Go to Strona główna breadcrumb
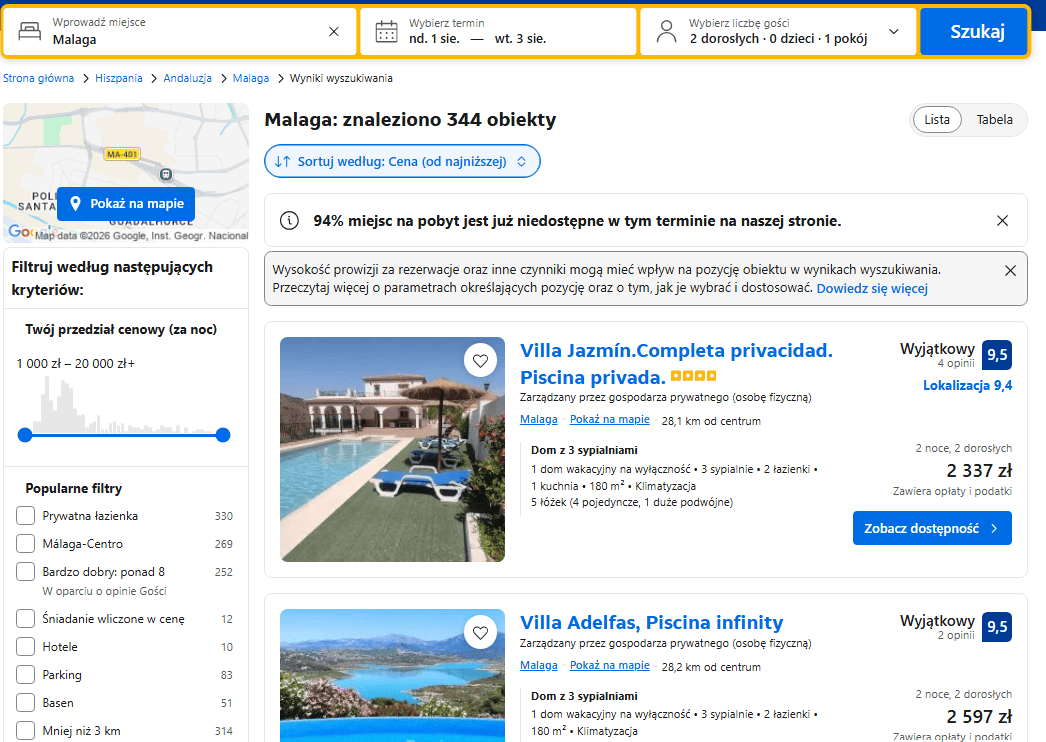 point(39,78)
